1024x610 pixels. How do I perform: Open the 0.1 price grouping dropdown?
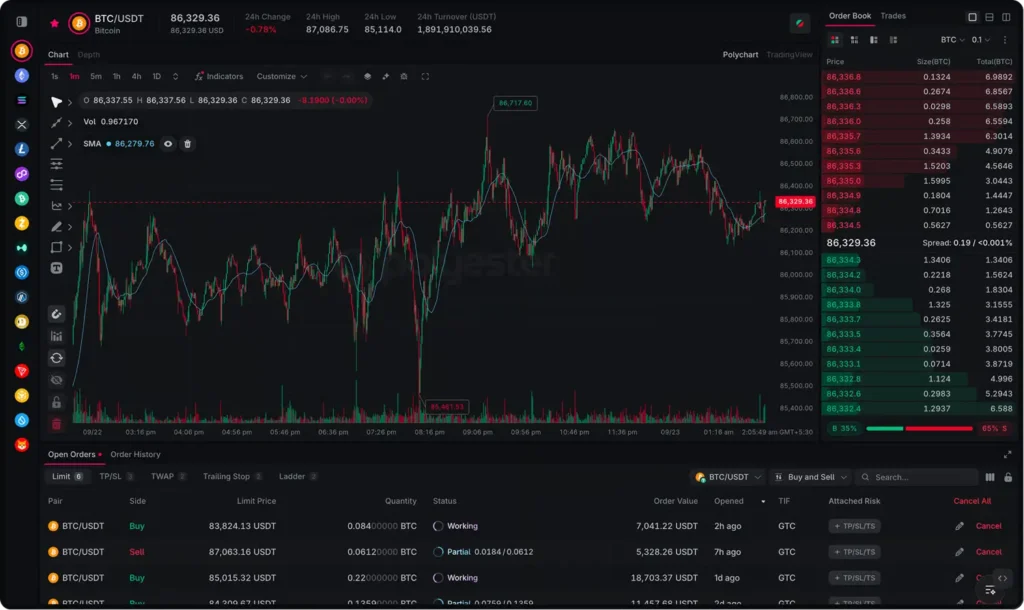point(980,40)
